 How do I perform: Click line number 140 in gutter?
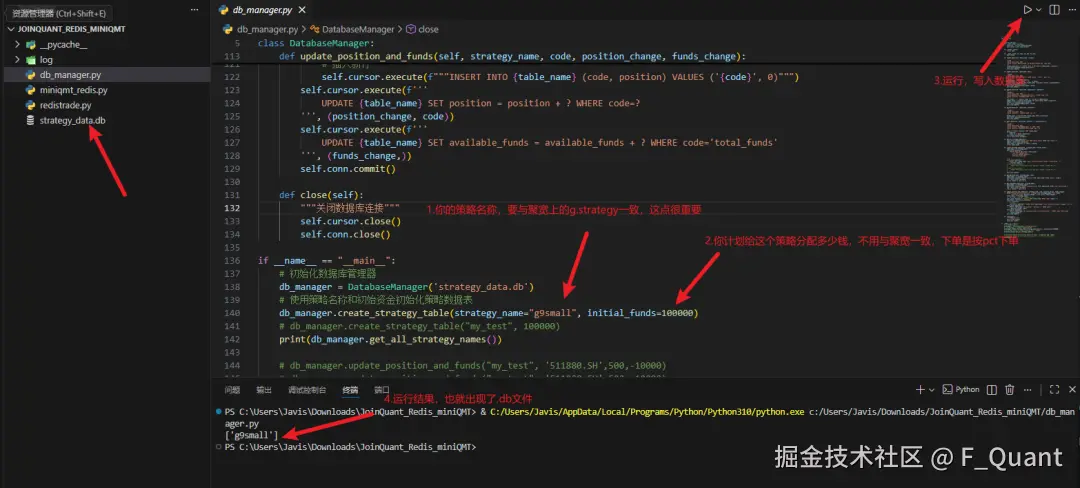pos(231,312)
